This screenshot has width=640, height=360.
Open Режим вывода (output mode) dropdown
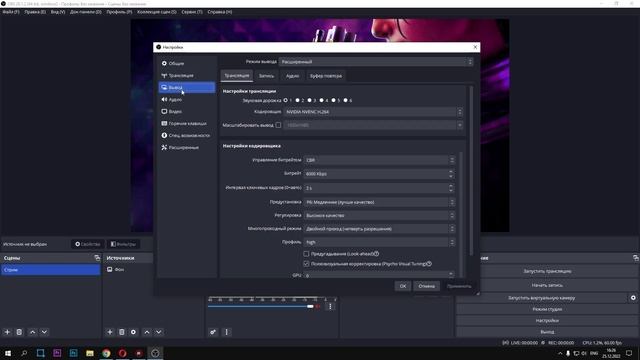tap(376, 62)
